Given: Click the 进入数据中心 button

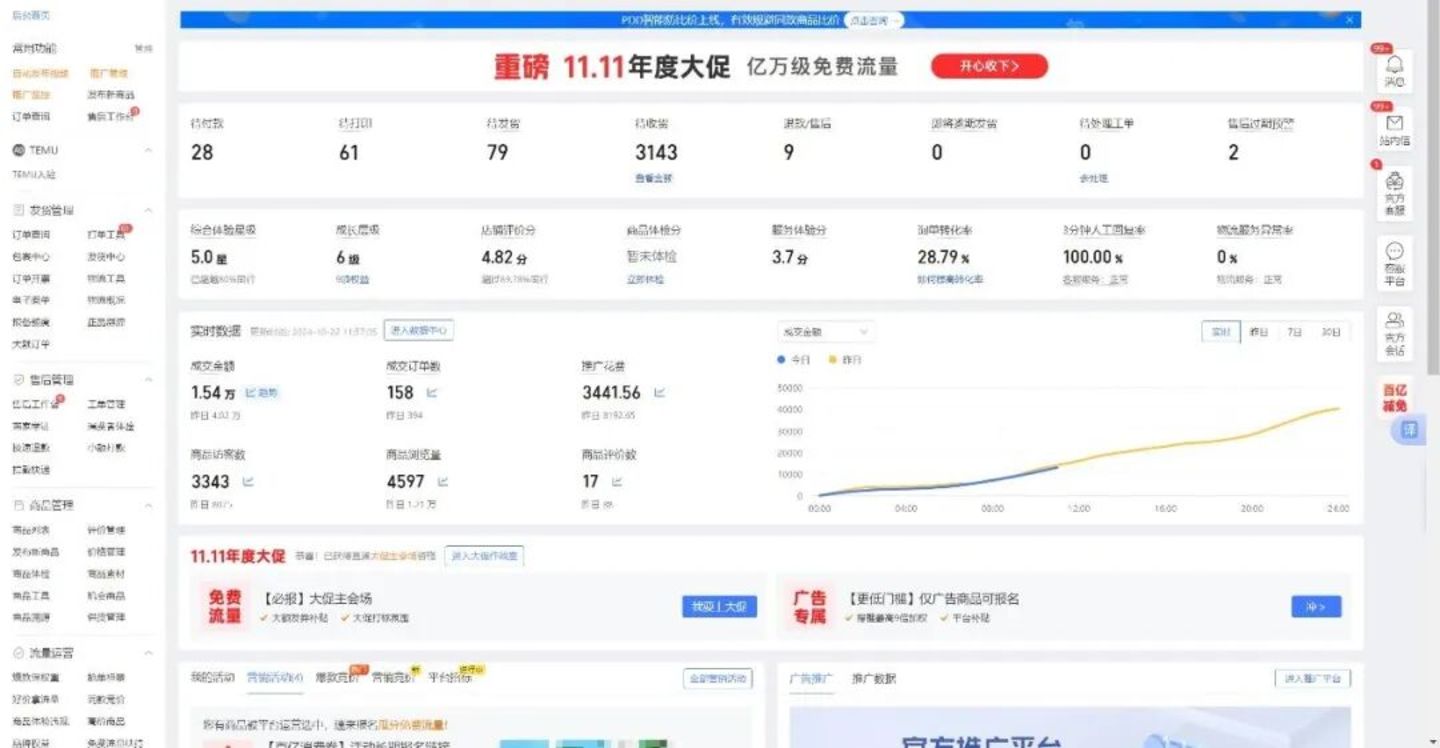Looking at the screenshot, I should [x=419, y=330].
